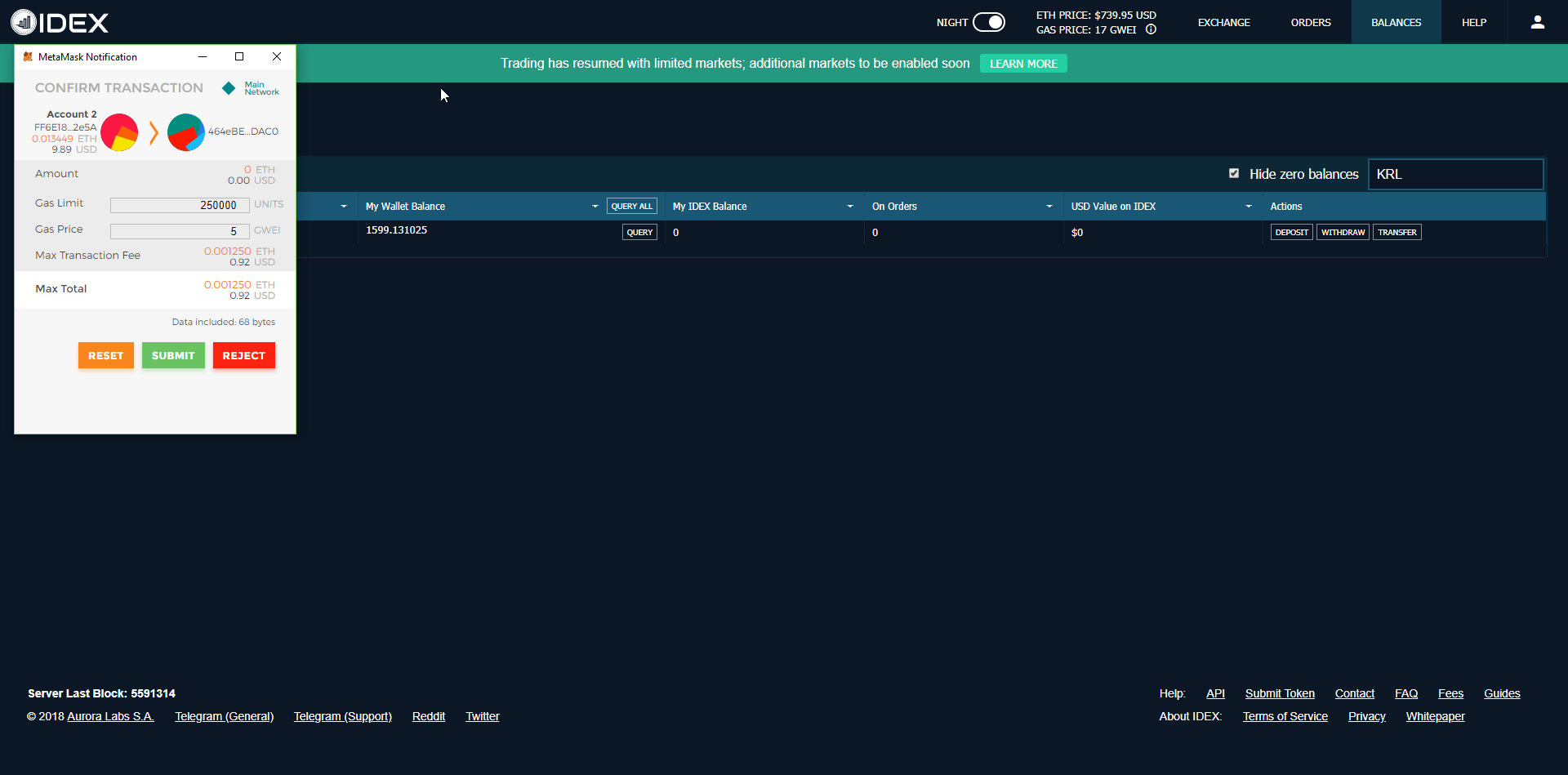This screenshot has height=775, width=1568.
Task: Go to the Exchange tab
Action: (x=1224, y=22)
